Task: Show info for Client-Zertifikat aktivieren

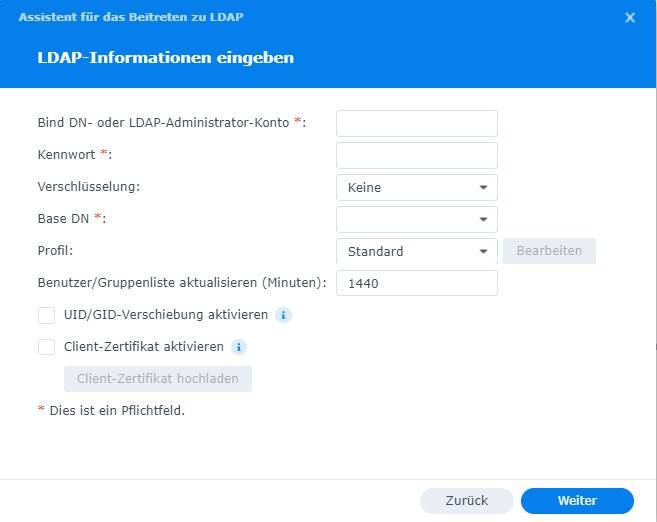Action: click(x=239, y=347)
